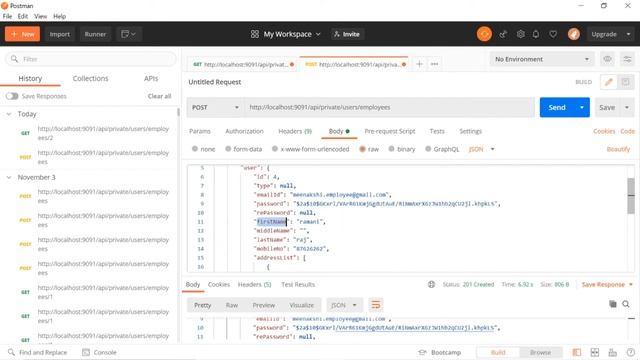Open manage environments settings icon
Viewport: 640px width, 360px height.
627,59
